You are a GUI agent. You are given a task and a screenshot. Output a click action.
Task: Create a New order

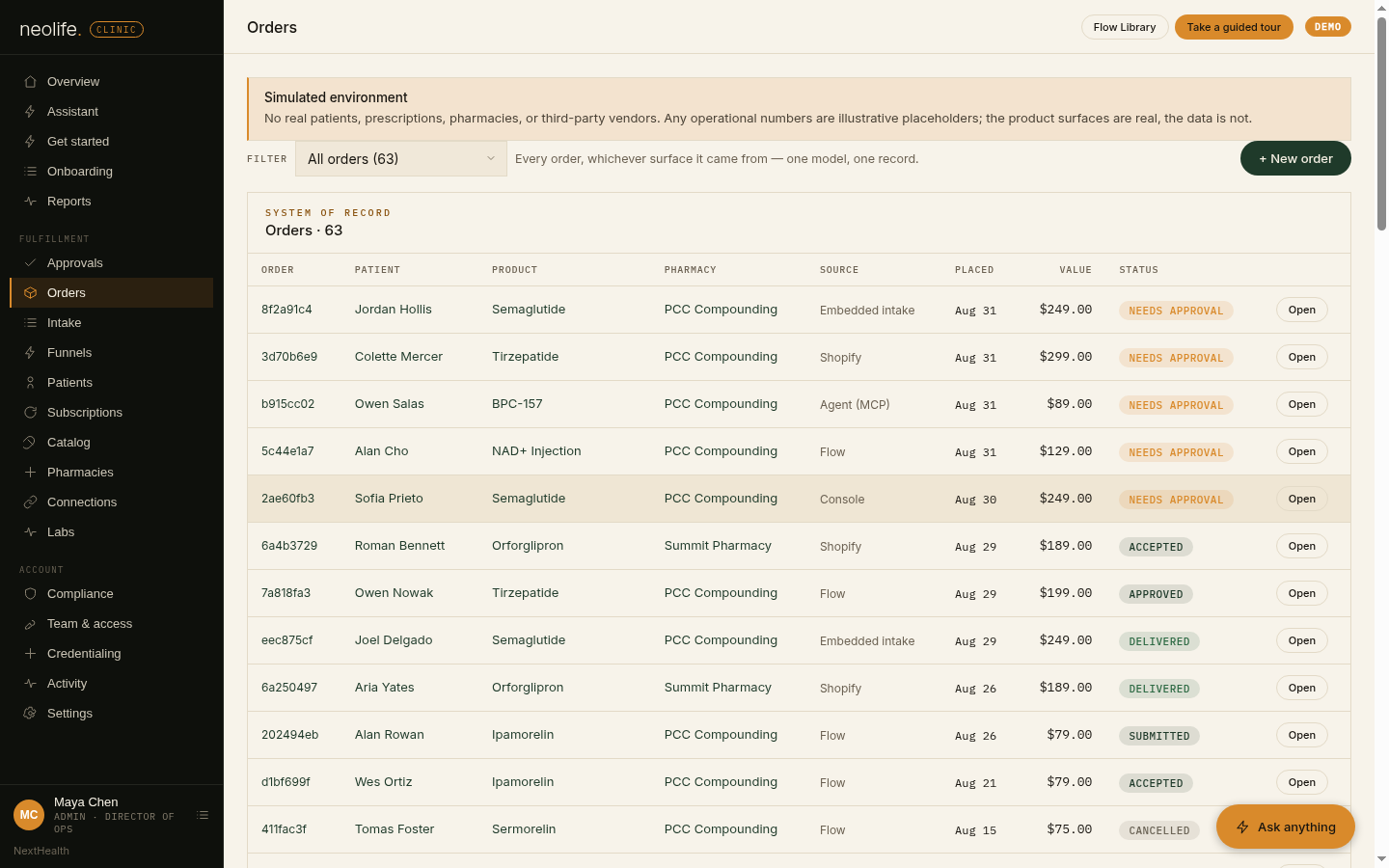click(1295, 158)
